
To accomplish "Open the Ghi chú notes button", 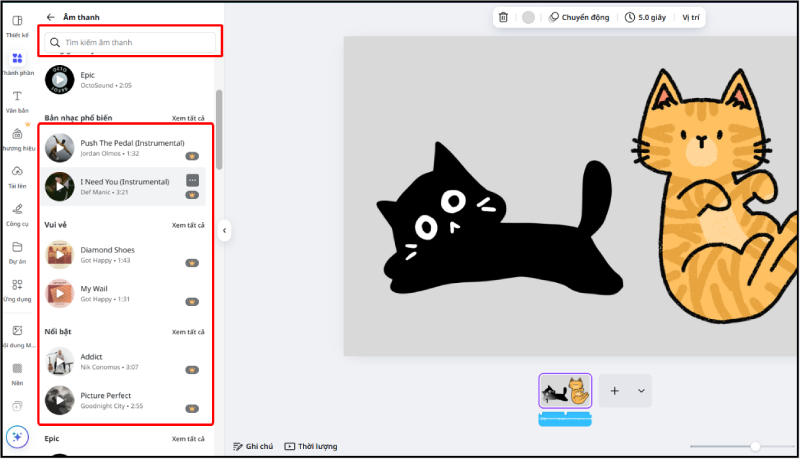I will (x=255, y=446).
